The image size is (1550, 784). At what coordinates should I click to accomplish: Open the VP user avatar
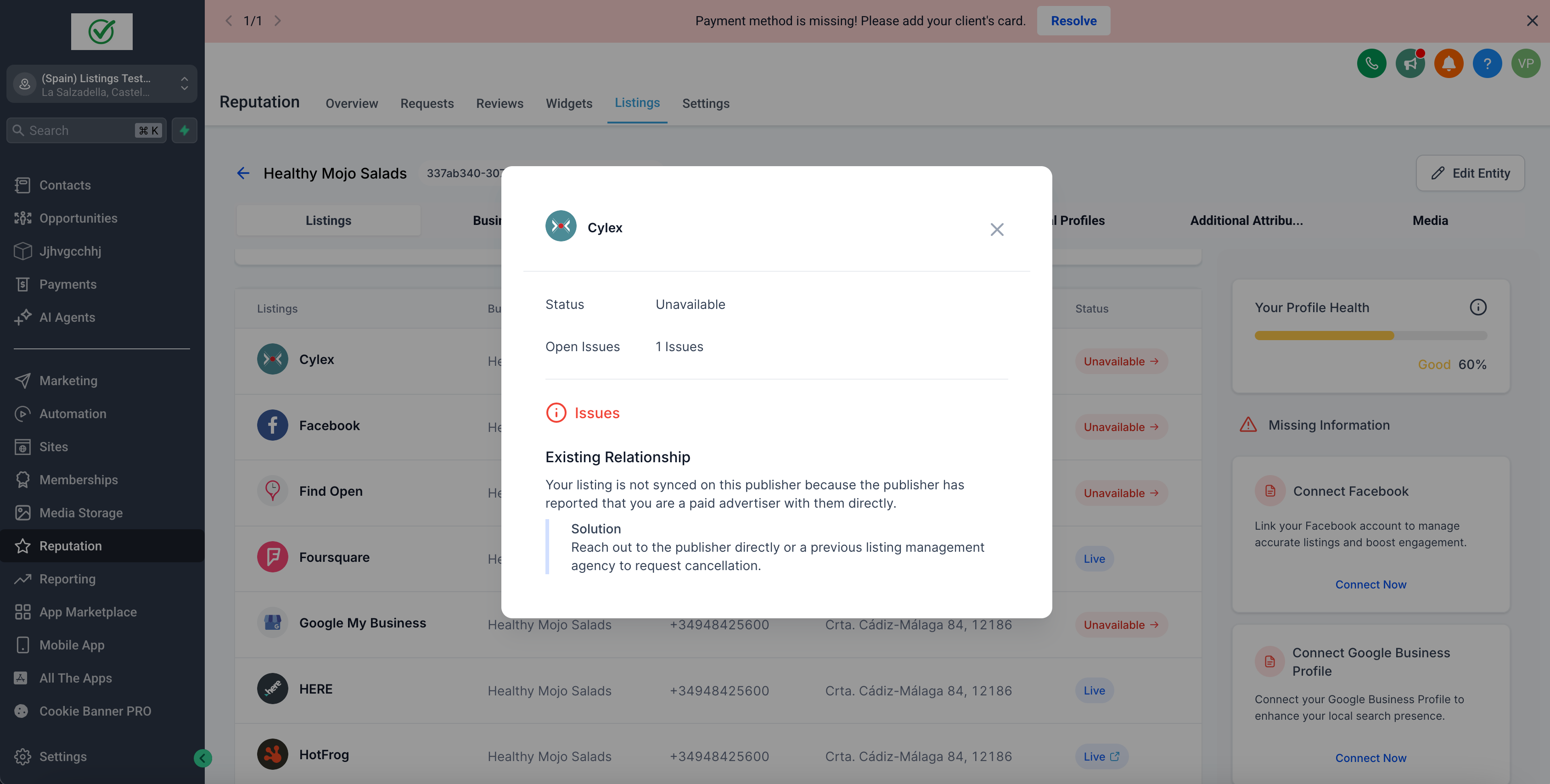(1525, 63)
